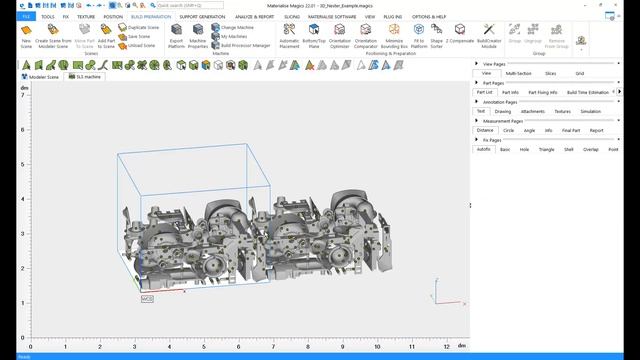
Task: Open the dropdown below the last ribbon icon
Action: click(x=581, y=50)
